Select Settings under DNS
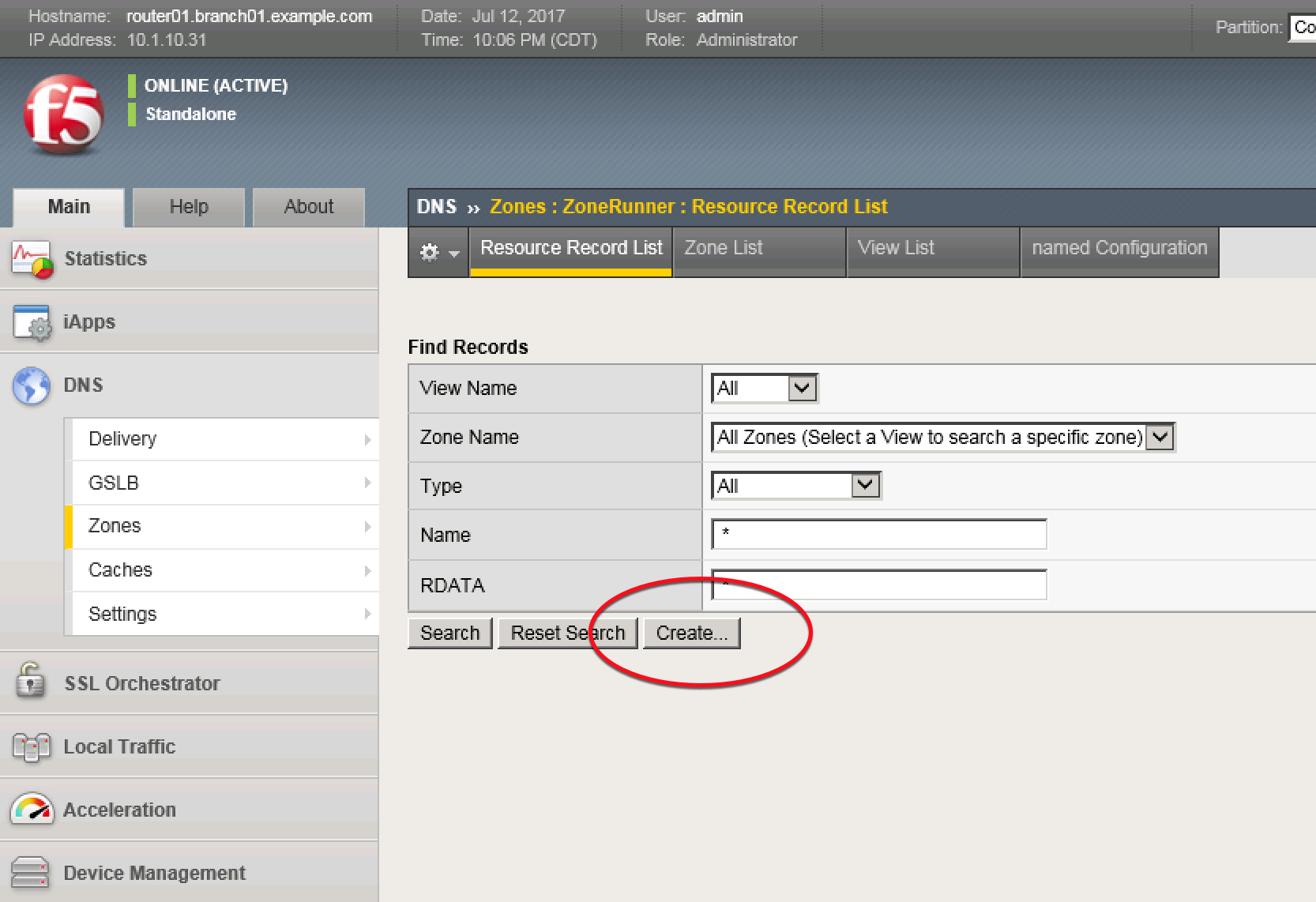 pyautogui.click(x=226, y=614)
